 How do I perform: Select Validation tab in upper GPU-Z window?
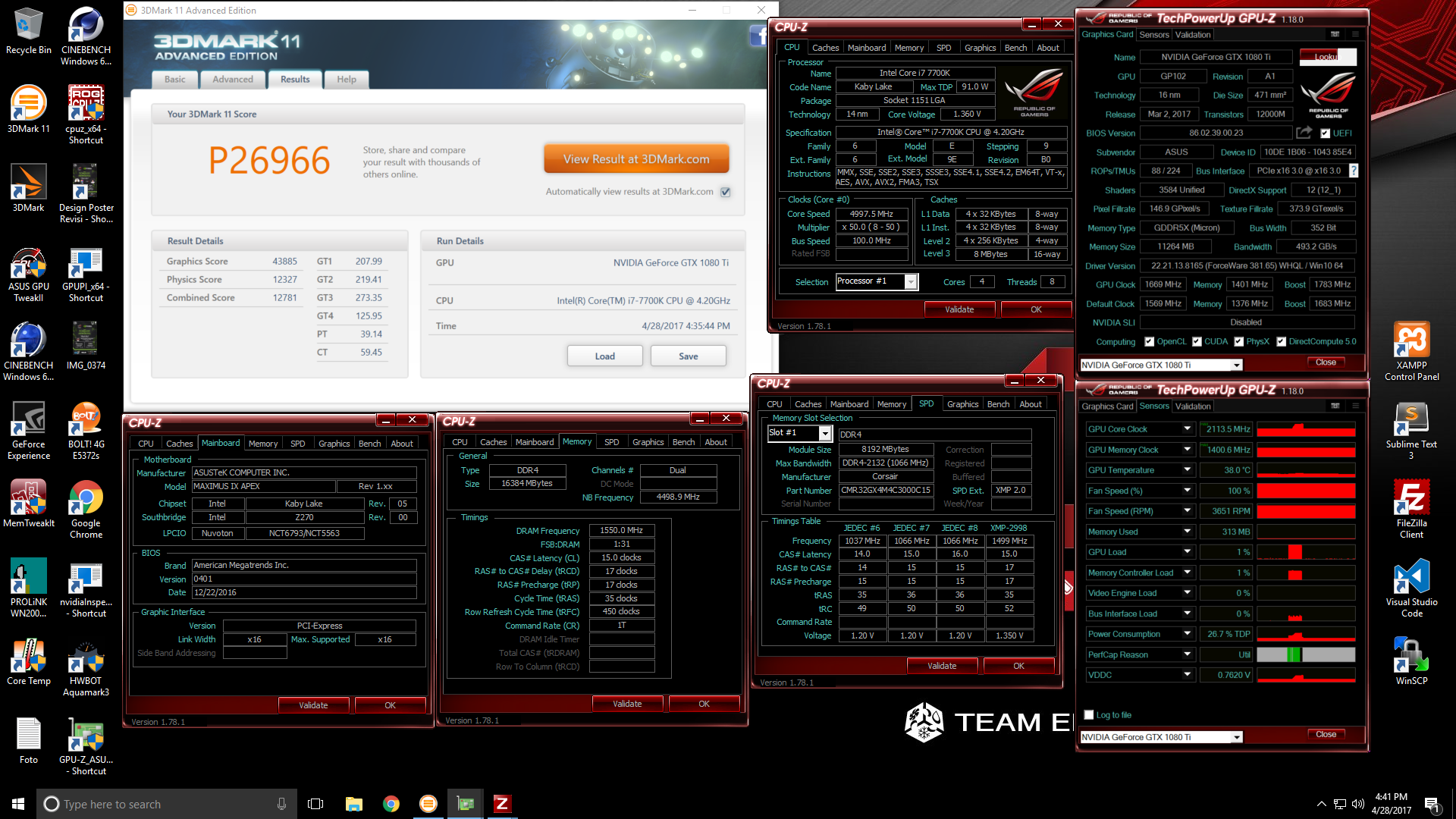click(x=1193, y=35)
